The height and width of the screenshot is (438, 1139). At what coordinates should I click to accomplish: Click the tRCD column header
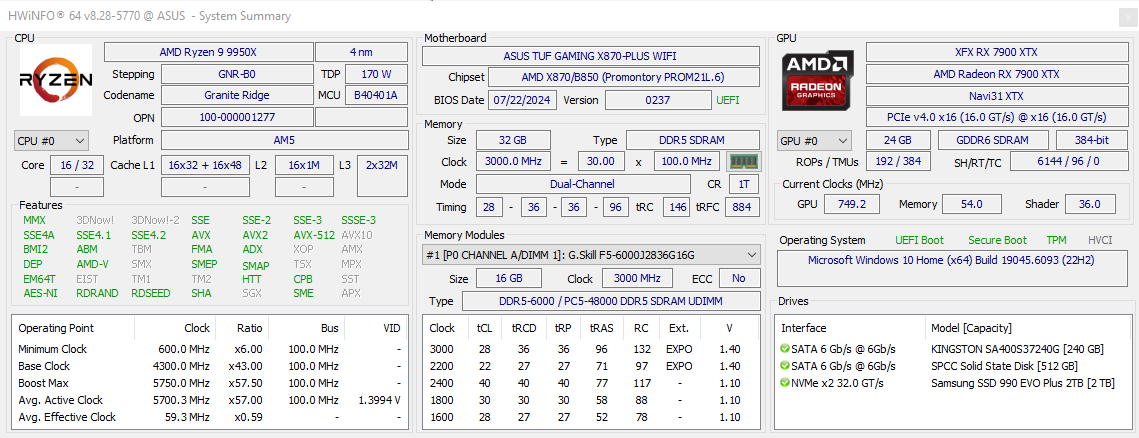click(525, 328)
